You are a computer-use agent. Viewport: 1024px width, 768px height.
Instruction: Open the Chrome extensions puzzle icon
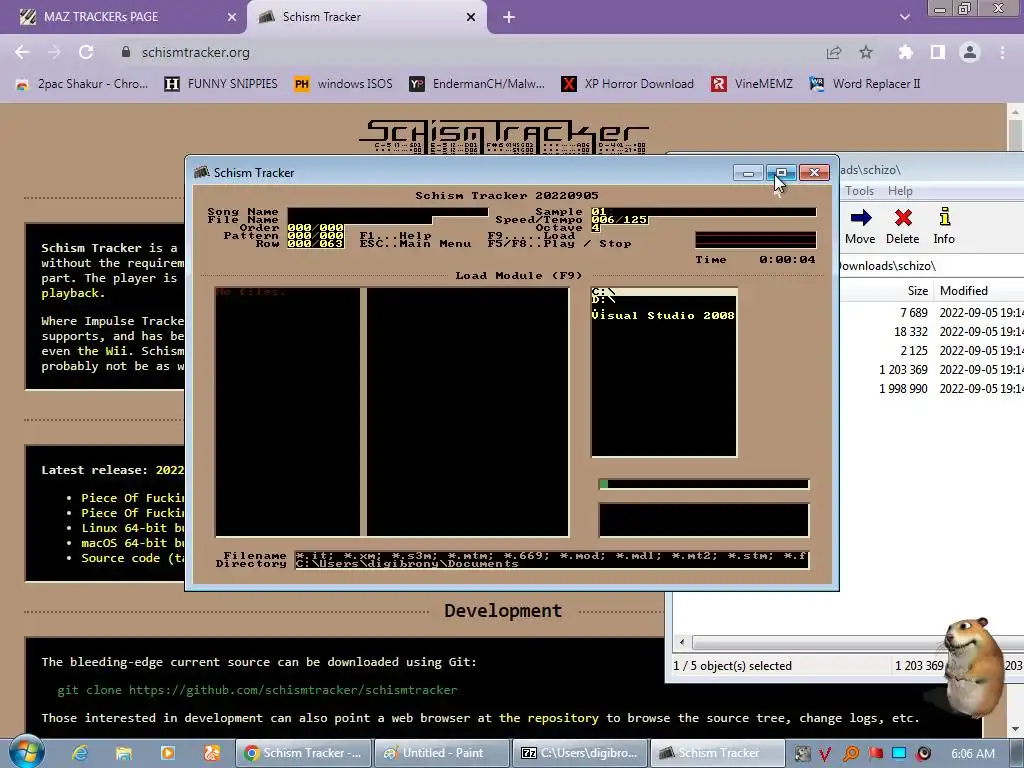[x=905, y=52]
